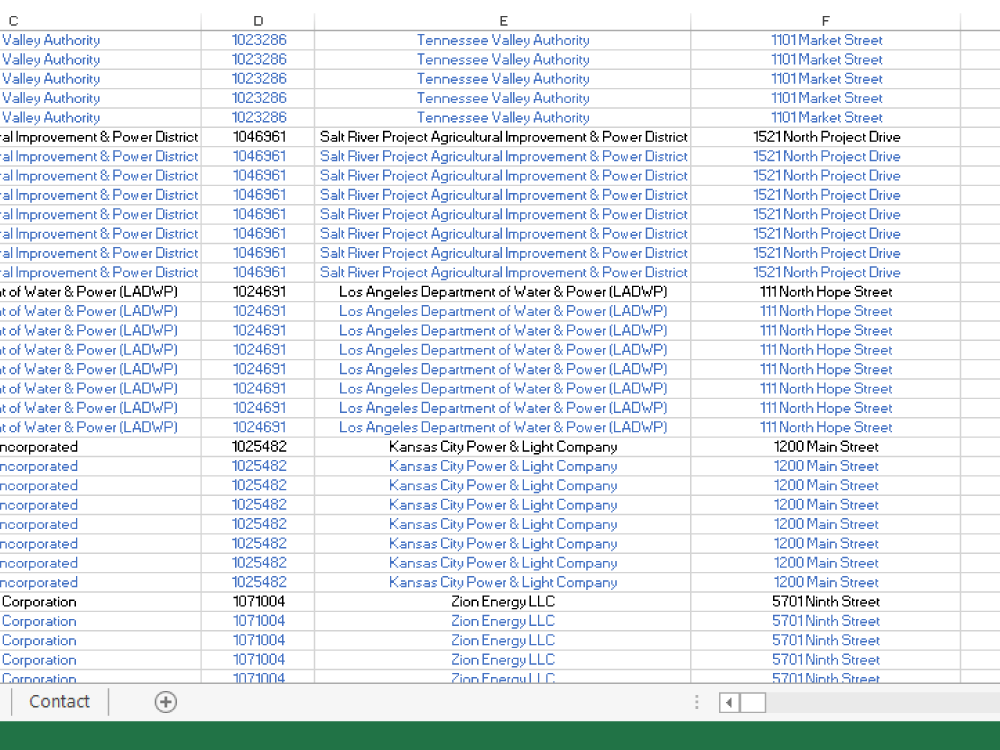Select the black-text 1046961 cell
Image resolution: width=1000 pixels, height=750 pixels.
coord(258,137)
